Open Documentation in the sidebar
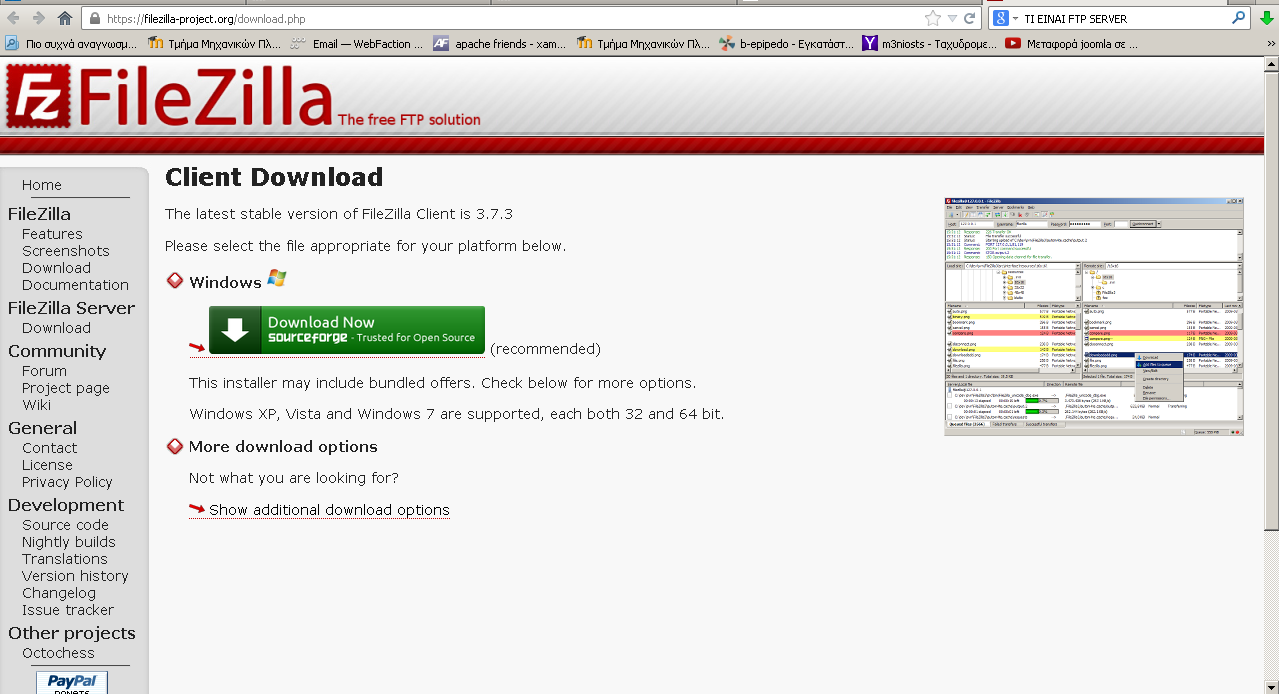Screen dimensions: 1279x694 [75, 285]
